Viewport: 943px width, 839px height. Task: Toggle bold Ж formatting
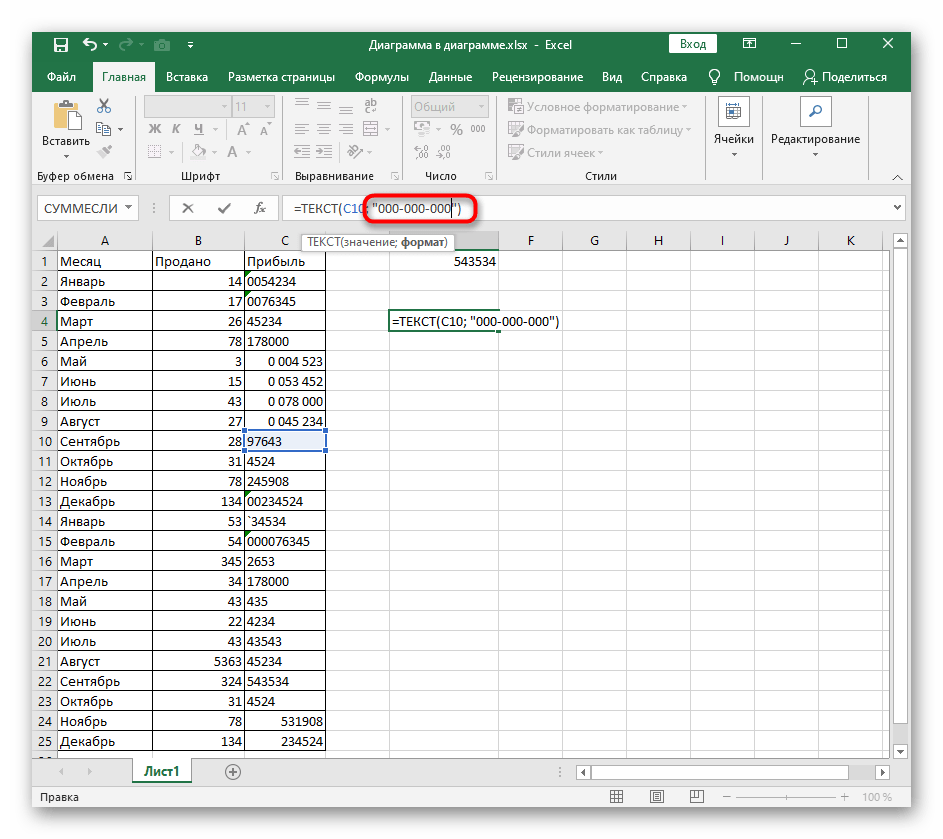point(155,129)
